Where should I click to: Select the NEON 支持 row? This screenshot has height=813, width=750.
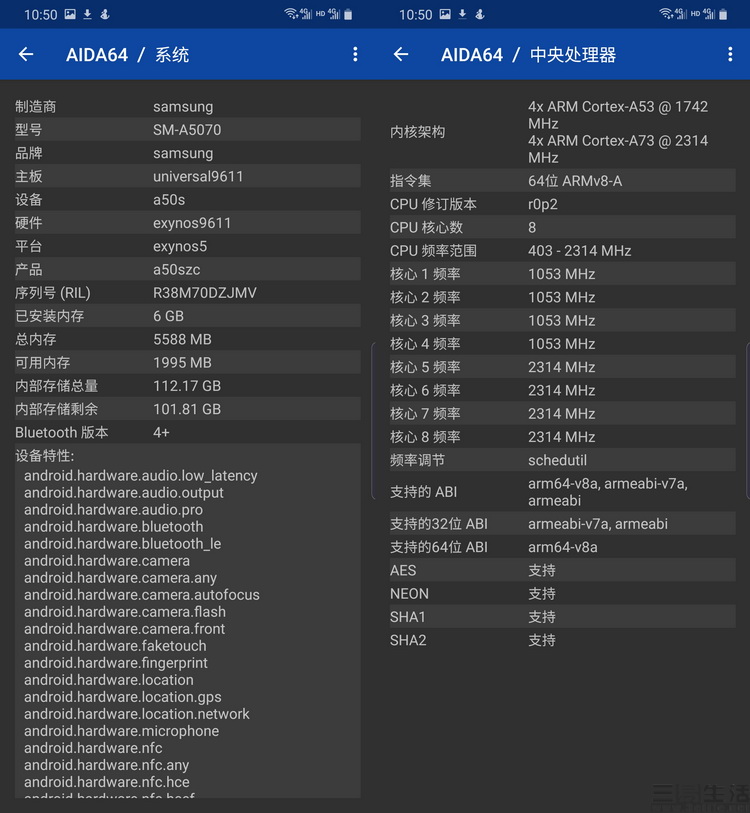(562, 594)
